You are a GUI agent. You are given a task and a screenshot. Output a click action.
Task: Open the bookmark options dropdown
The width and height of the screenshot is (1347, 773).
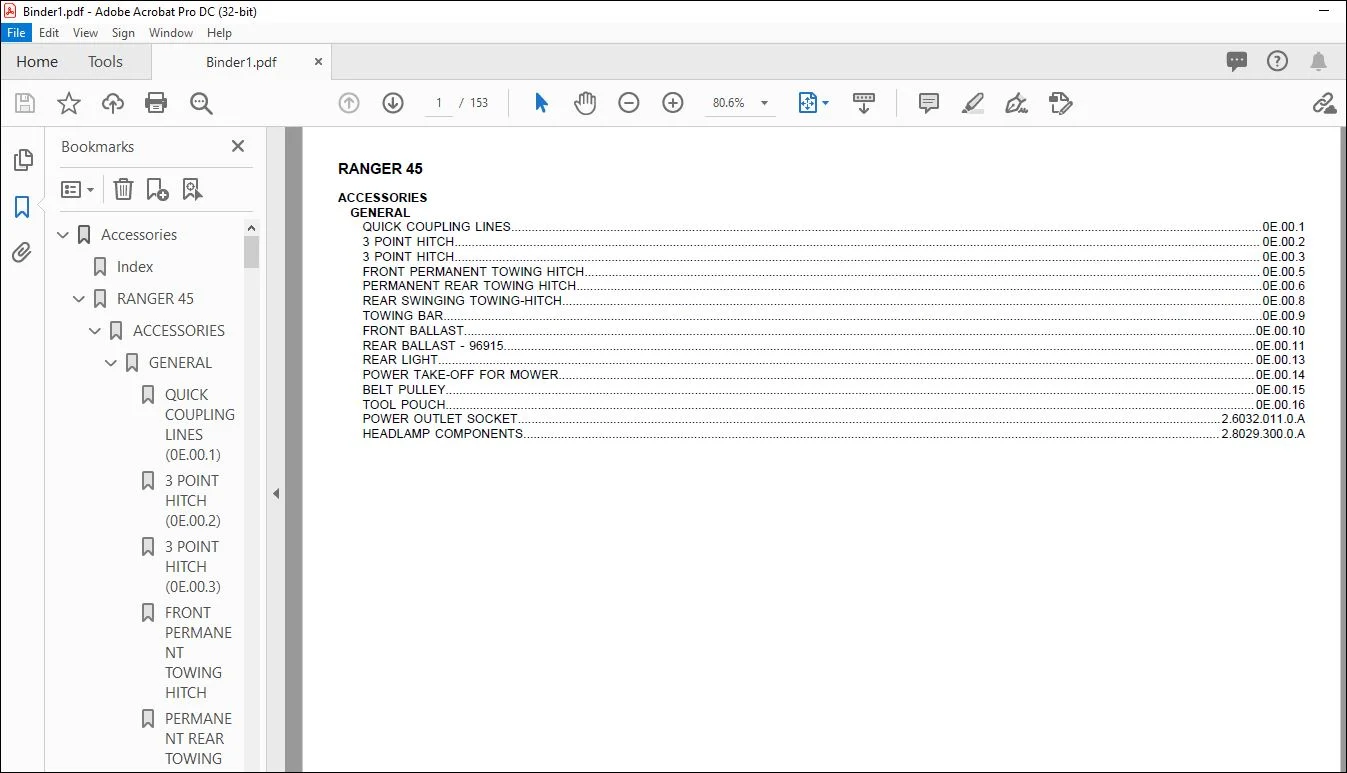pos(78,189)
